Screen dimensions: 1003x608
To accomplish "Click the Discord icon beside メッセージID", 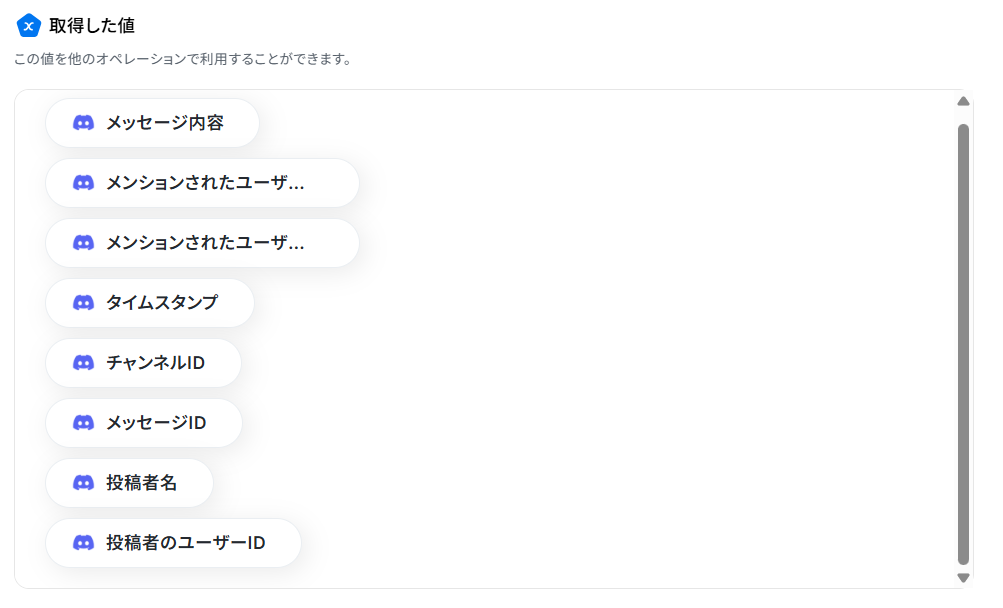I will (x=83, y=423).
